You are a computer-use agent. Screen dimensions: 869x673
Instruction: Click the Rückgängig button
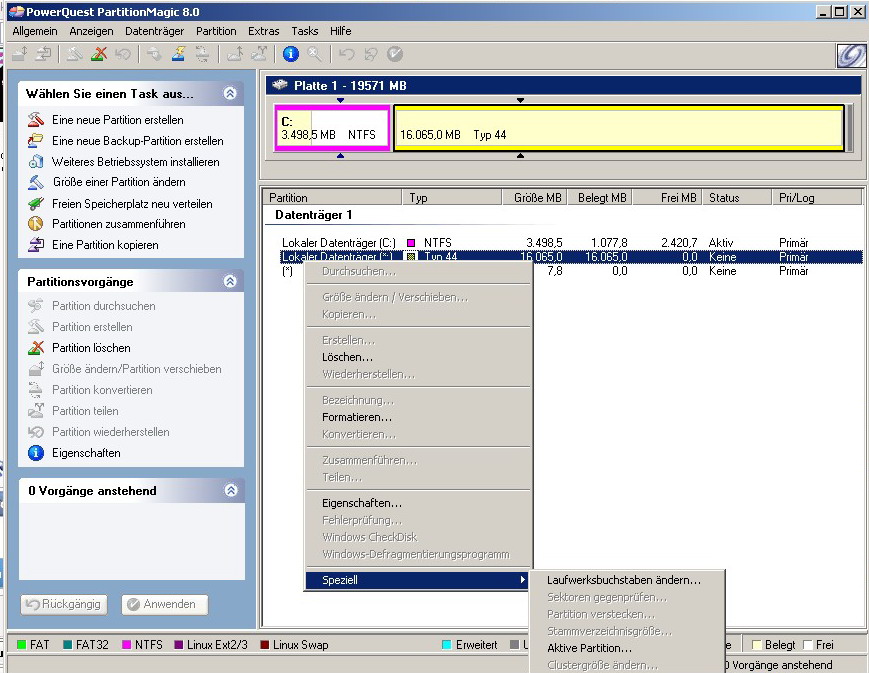(x=64, y=604)
